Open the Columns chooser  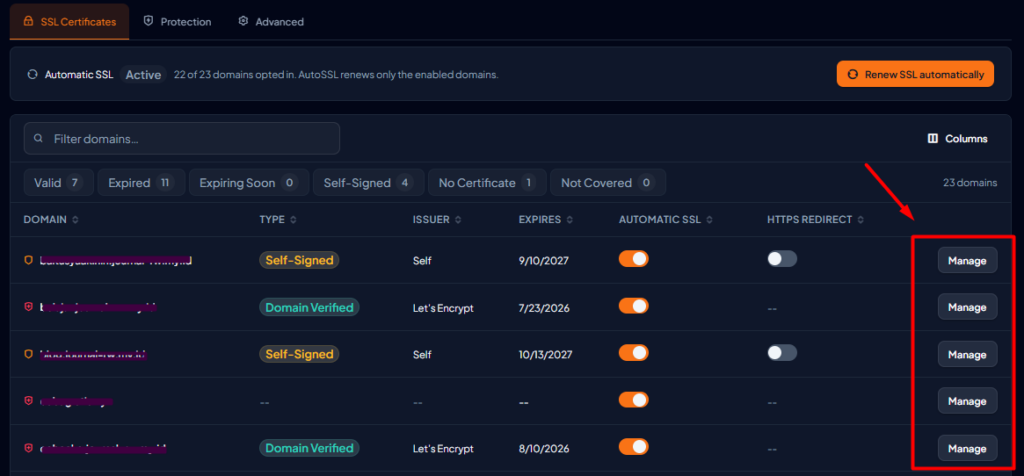click(x=957, y=138)
